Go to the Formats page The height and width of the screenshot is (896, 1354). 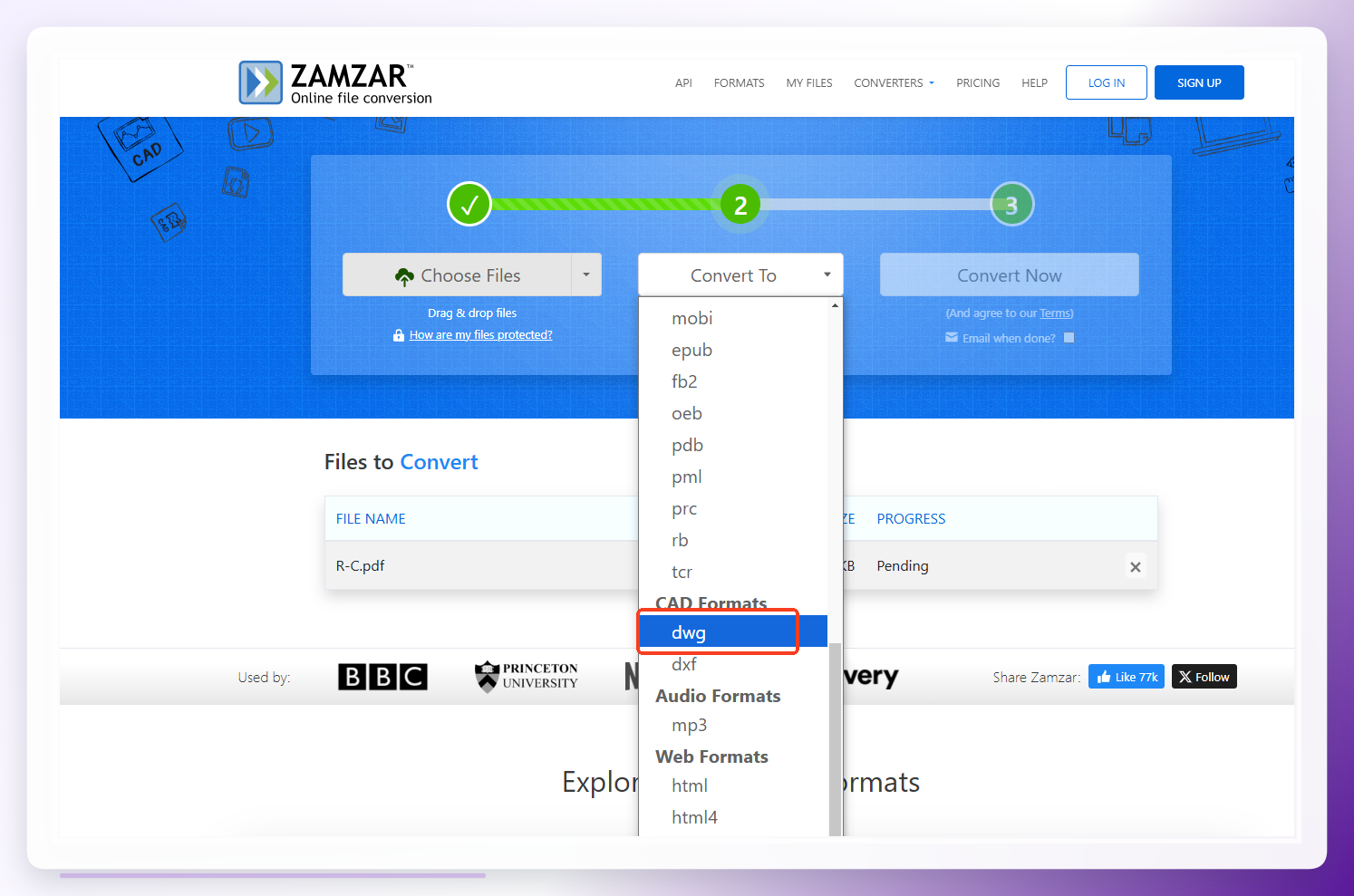point(739,82)
